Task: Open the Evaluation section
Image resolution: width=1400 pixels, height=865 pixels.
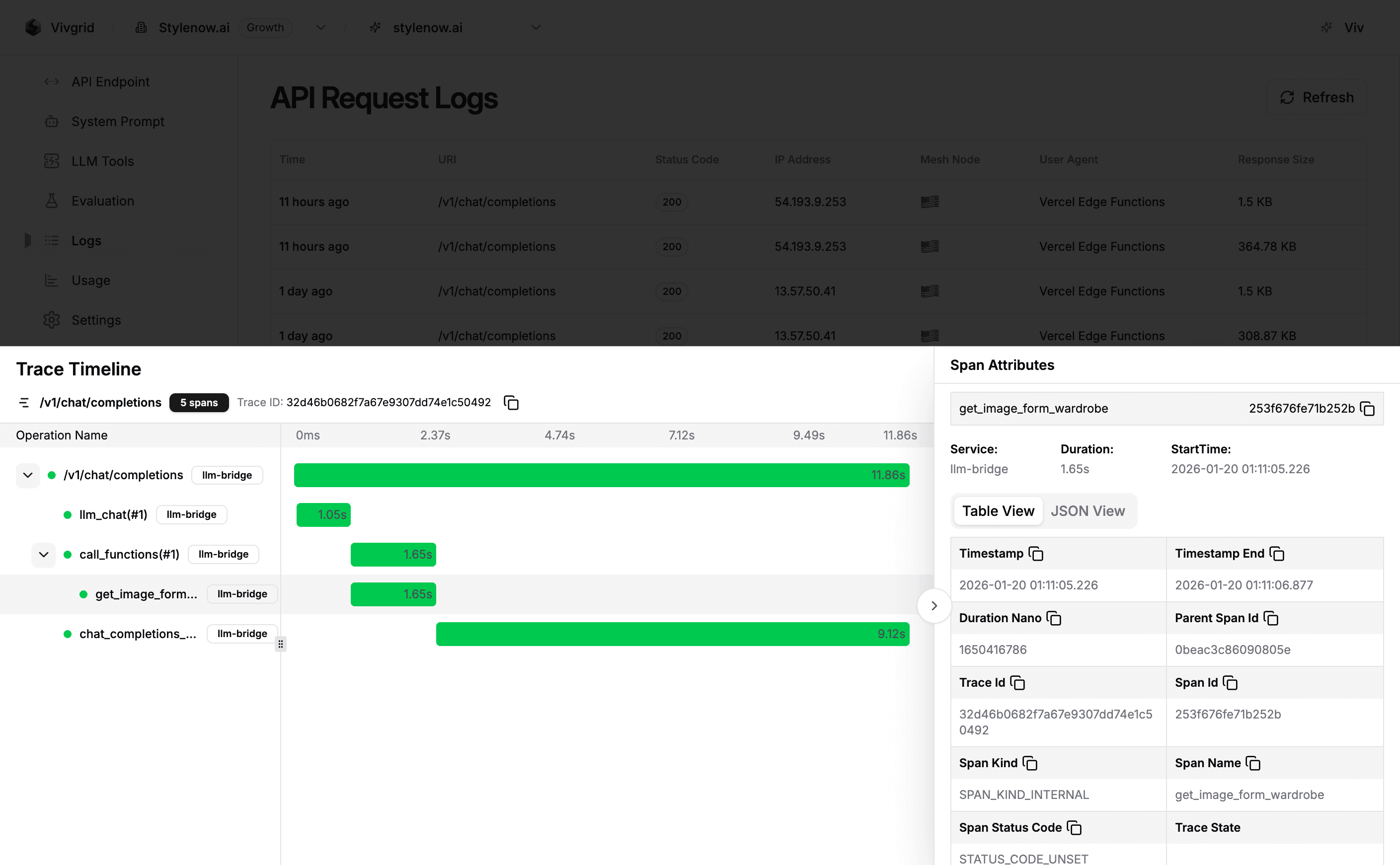Action: point(102,201)
